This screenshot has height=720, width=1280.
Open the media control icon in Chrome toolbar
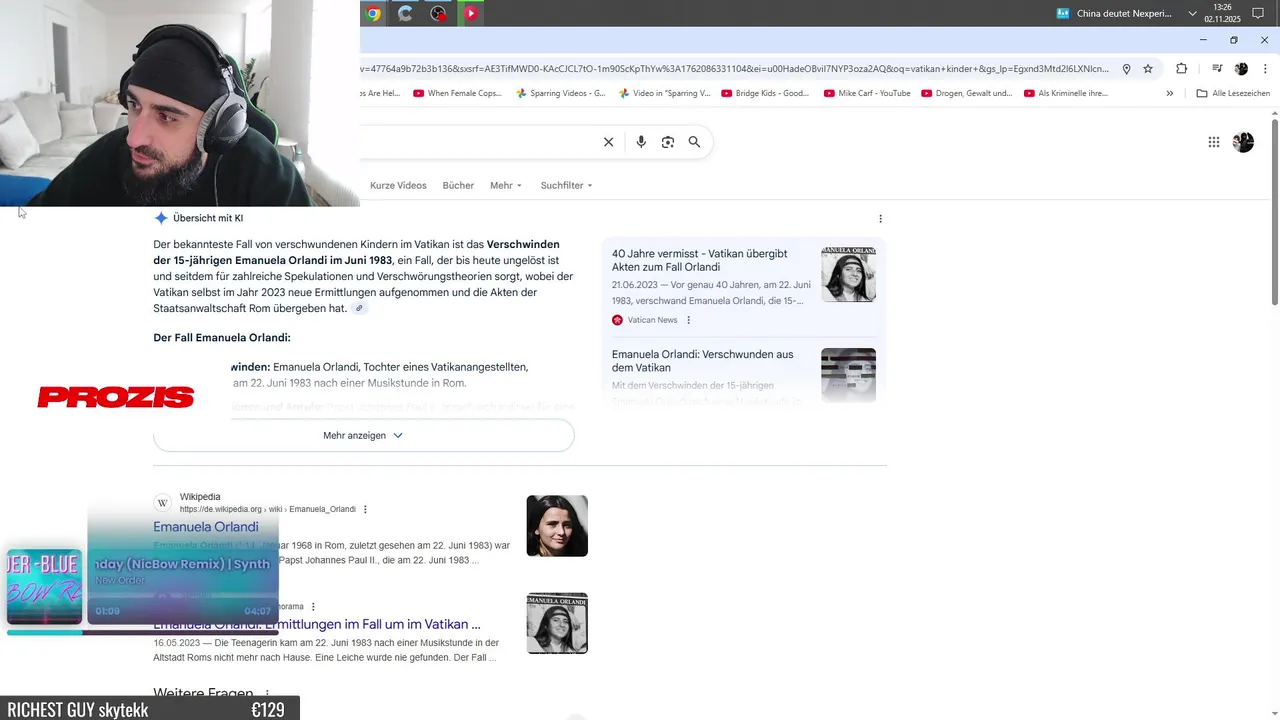(x=1217, y=69)
